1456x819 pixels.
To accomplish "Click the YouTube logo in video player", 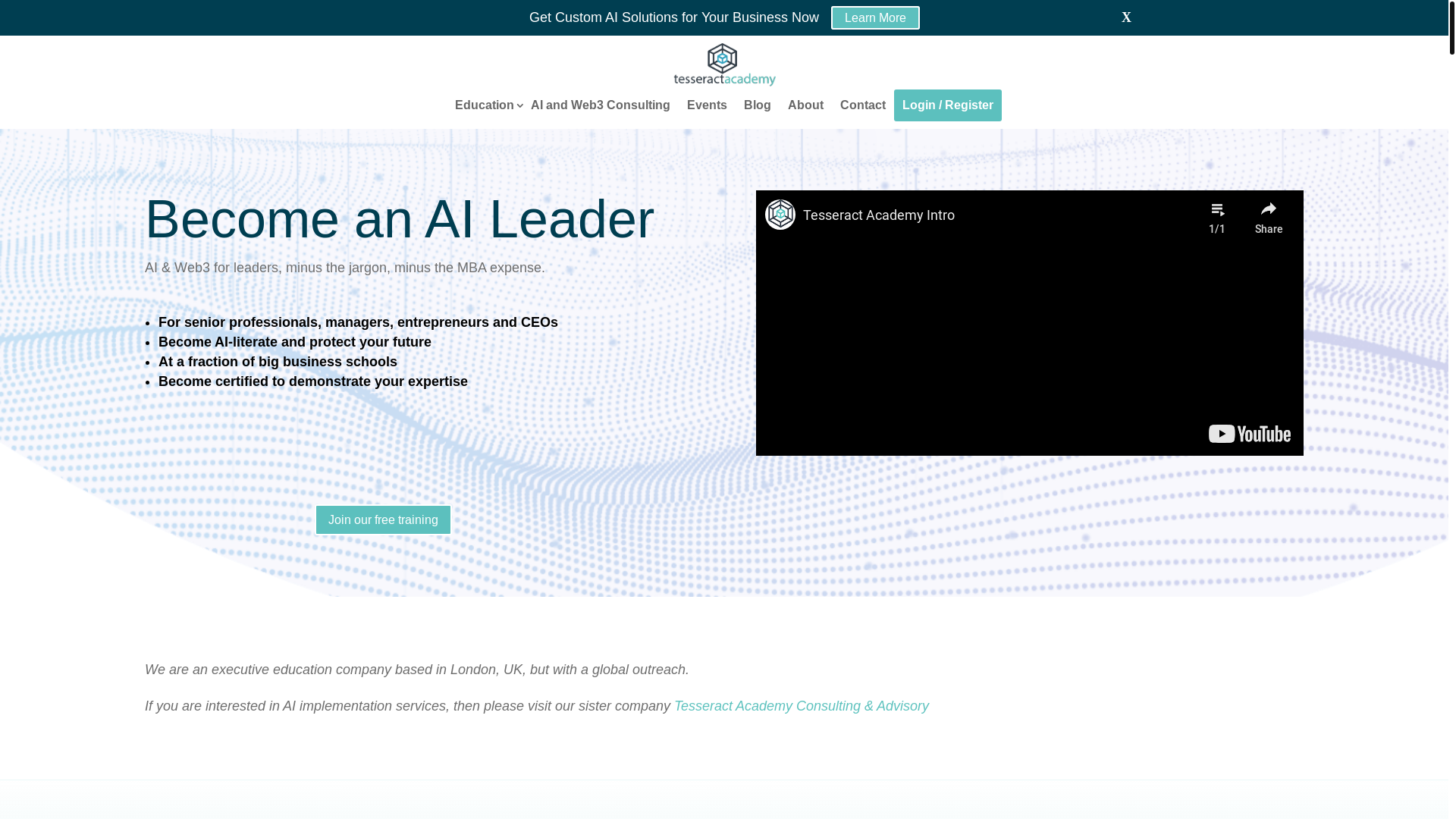I will point(1249,434).
